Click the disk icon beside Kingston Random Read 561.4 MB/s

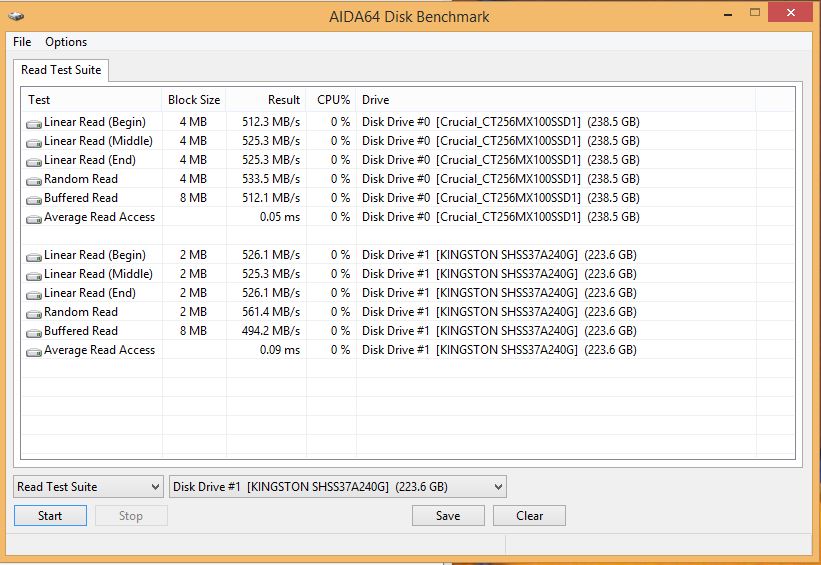point(34,314)
